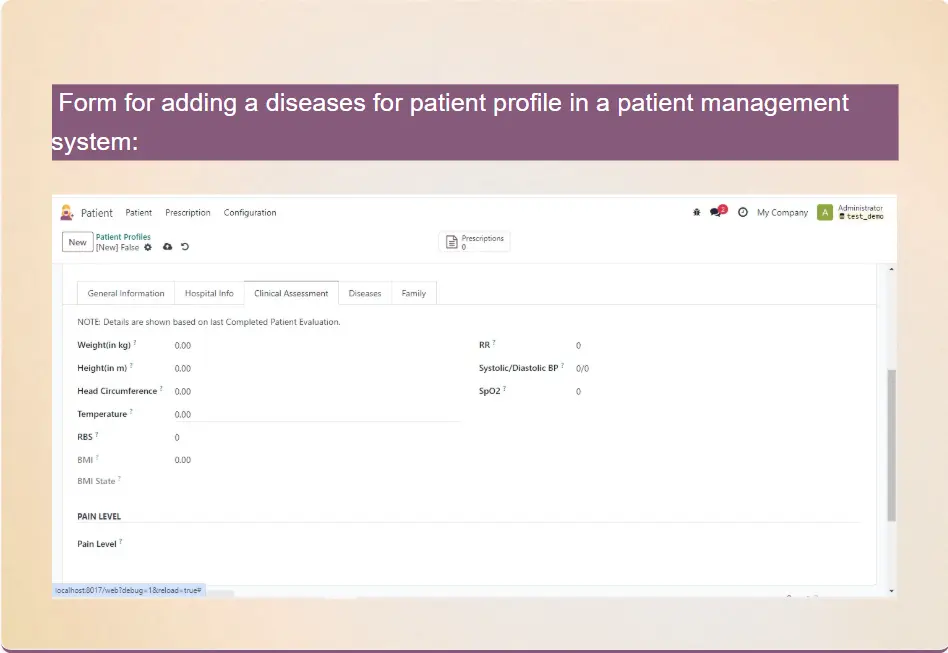Click the Patient app logo icon
Screen dimensions: 948x653
pos(67,213)
